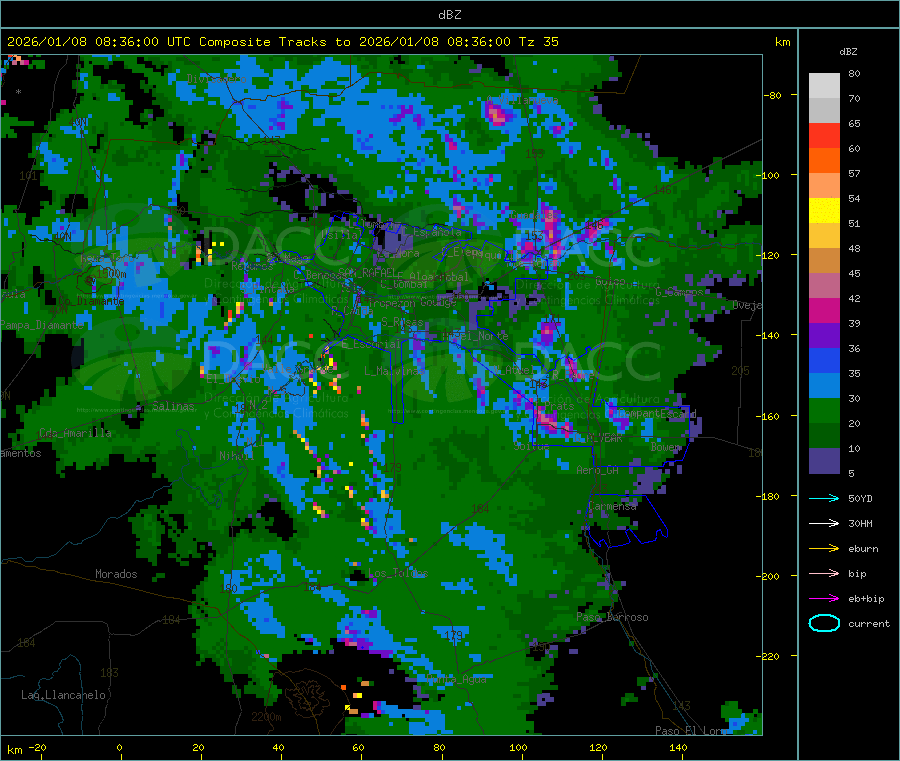
Task: Click the 'Punta_Agua' place label on map
Action: [x=456, y=680]
